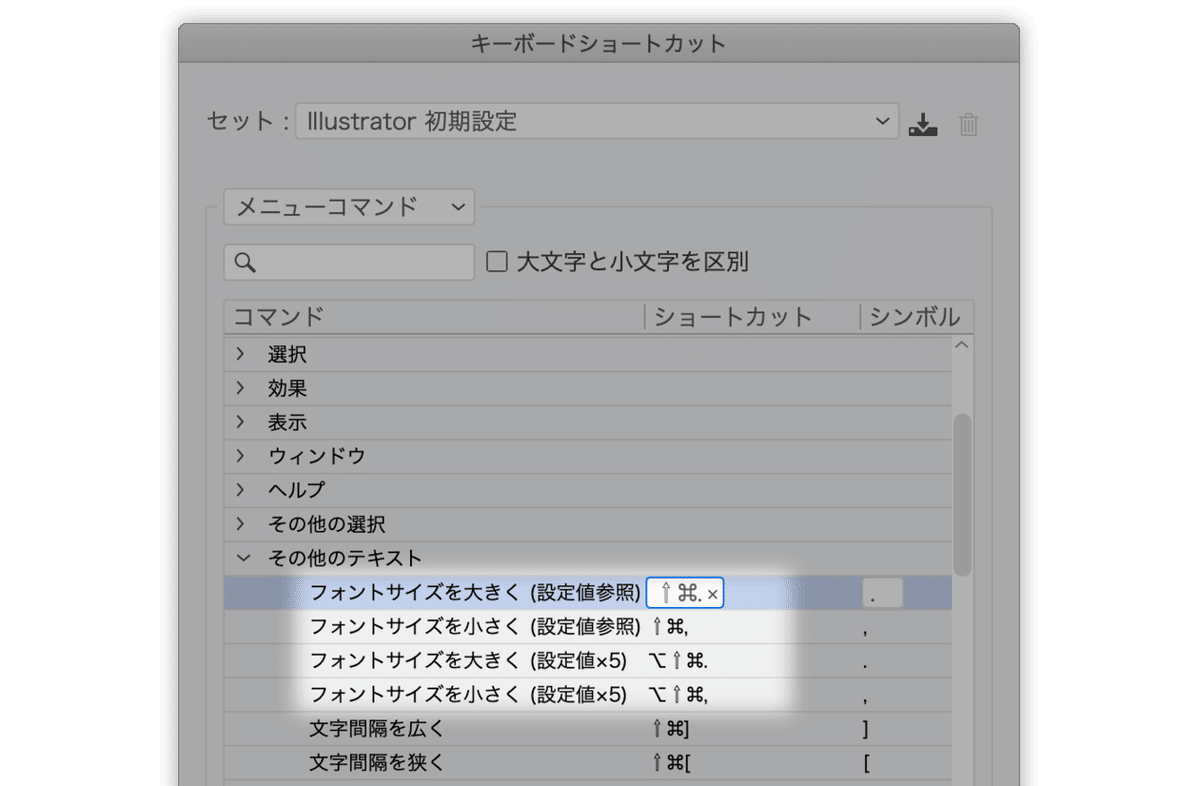Click the コマンド column header
Viewport: 1200px width, 786px height.
[279, 317]
